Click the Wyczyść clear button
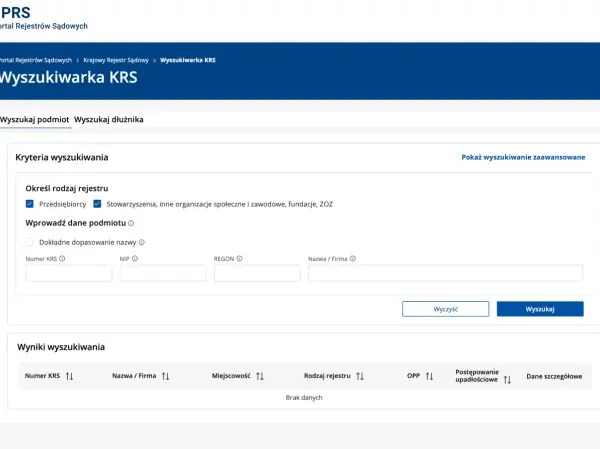This screenshot has height=449, width=600. (445, 309)
